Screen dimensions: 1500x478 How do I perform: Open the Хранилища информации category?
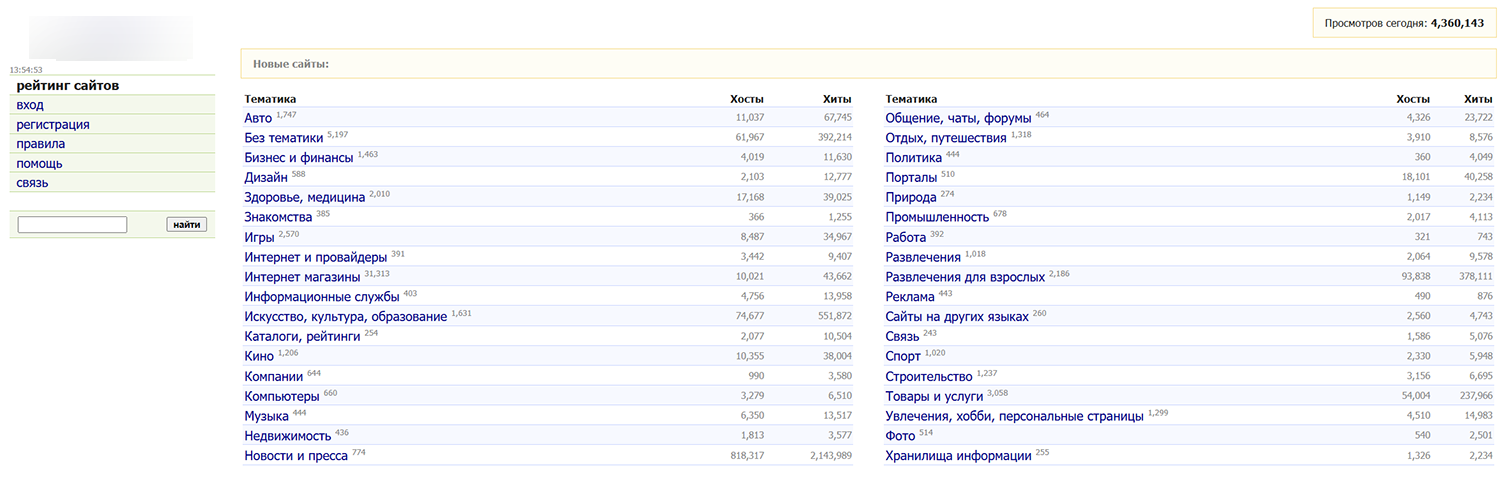click(958, 456)
